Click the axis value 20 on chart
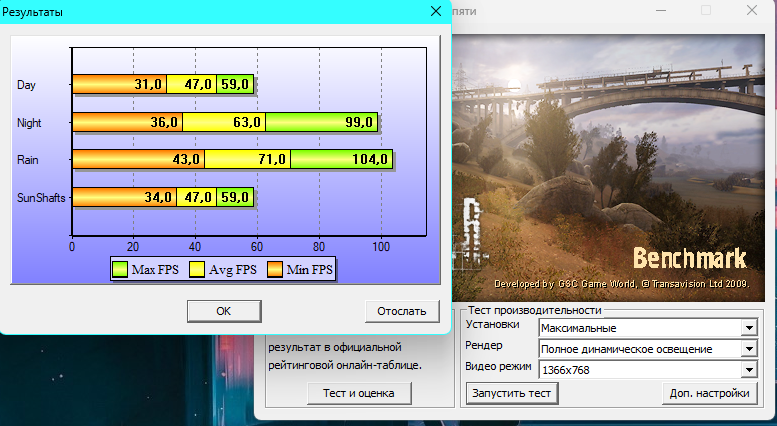 (133, 246)
